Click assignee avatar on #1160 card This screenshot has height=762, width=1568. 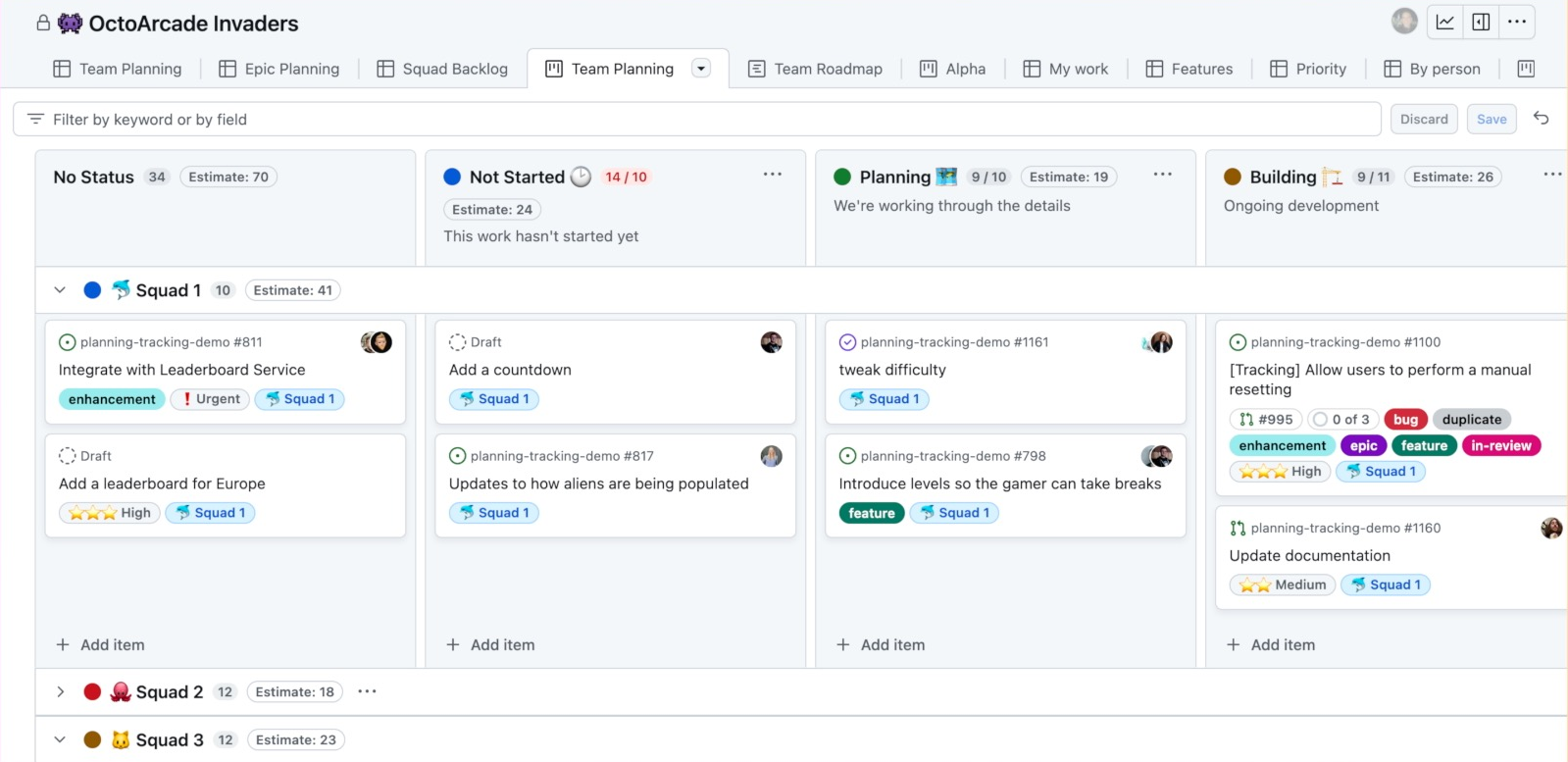pyautogui.click(x=1551, y=528)
